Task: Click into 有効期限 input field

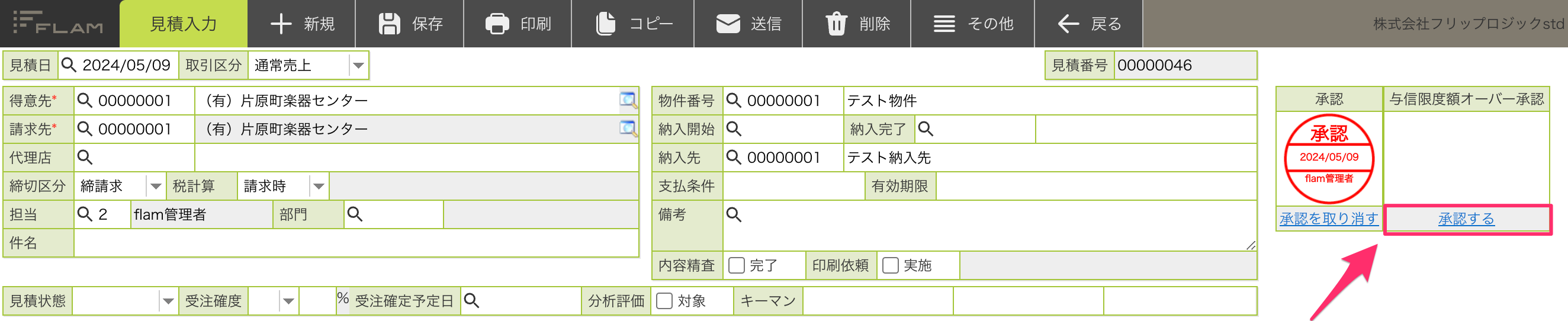Action: pyautogui.click(x=1096, y=187)
